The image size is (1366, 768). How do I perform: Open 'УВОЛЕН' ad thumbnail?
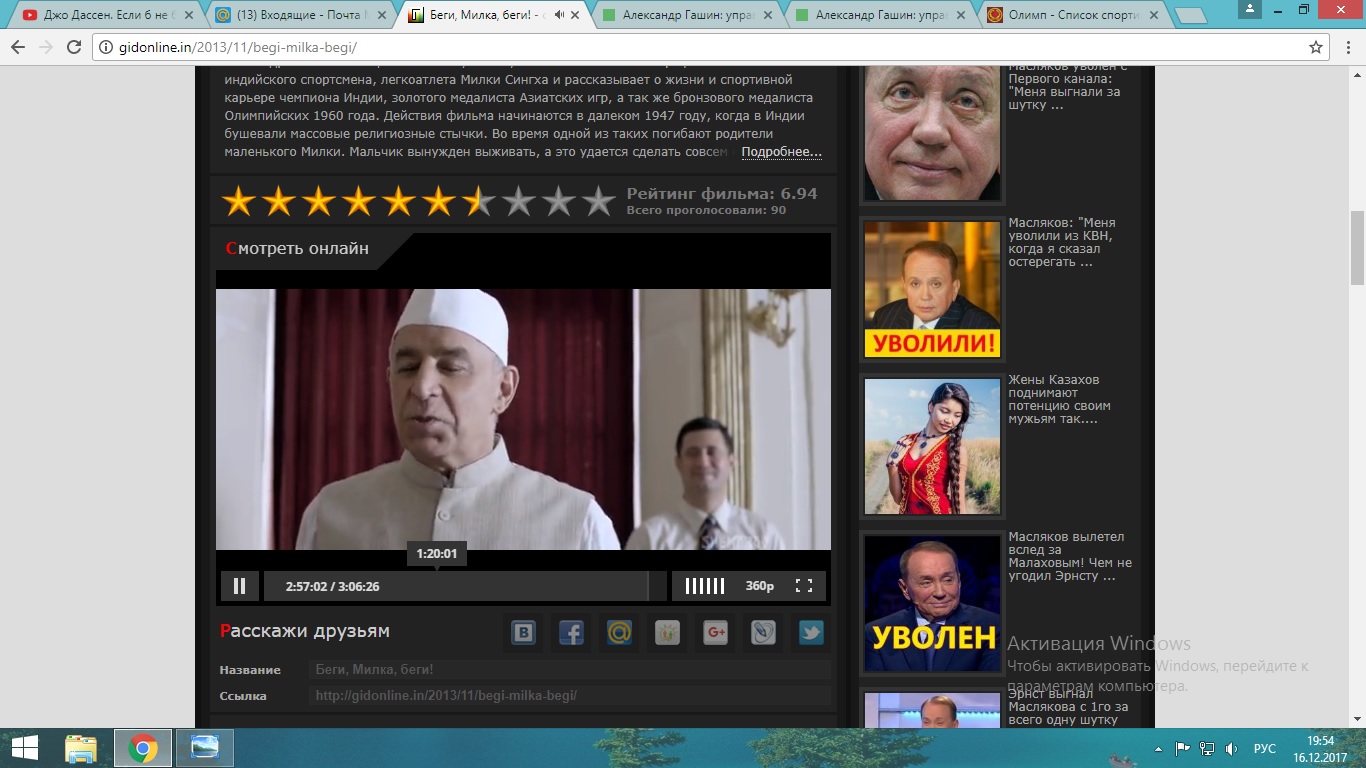pos(932,603)
